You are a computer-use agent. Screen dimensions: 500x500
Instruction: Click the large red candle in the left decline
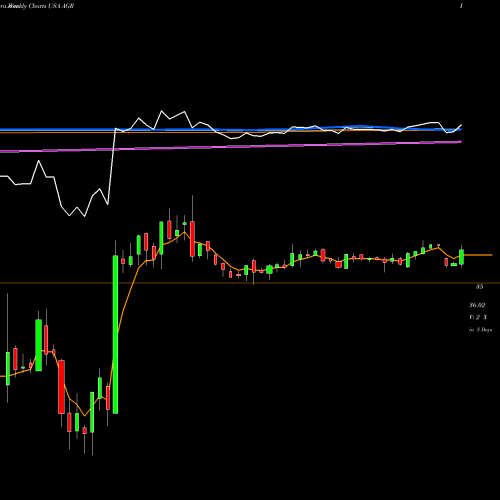tap(61, 387)
